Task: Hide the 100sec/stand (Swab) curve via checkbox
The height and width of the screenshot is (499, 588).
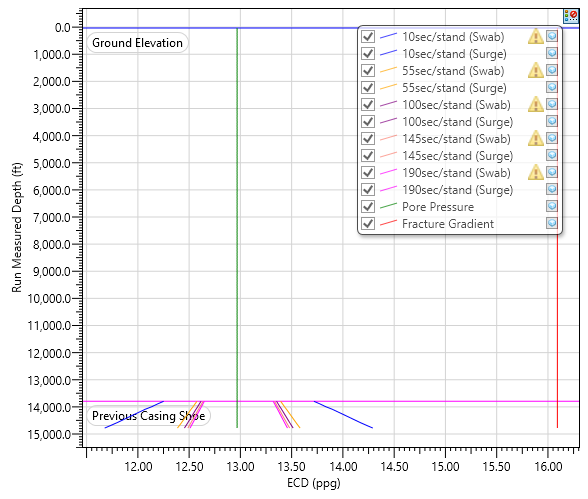Action: [368, 105]
